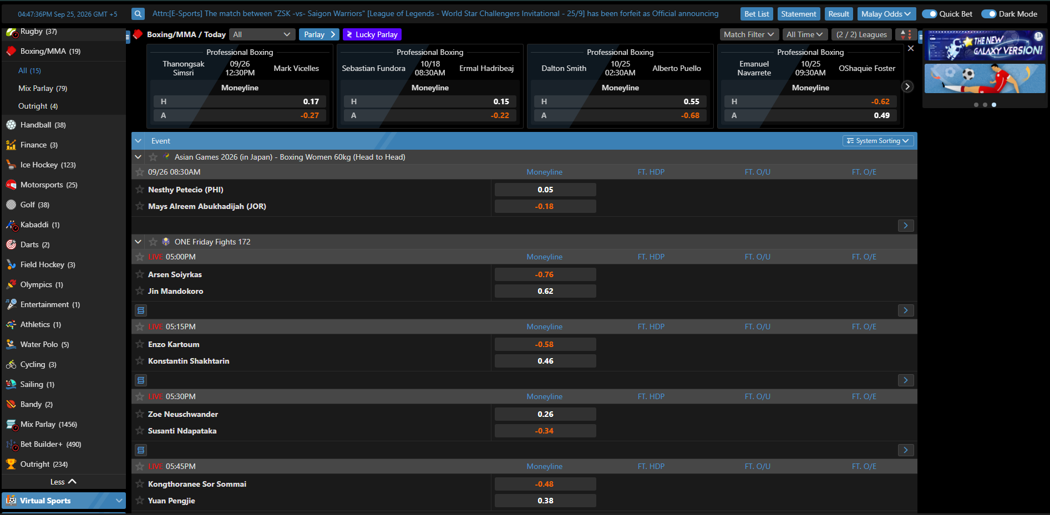
Task: Open the Bet Builder+ icon
Action: coord(11,445)
